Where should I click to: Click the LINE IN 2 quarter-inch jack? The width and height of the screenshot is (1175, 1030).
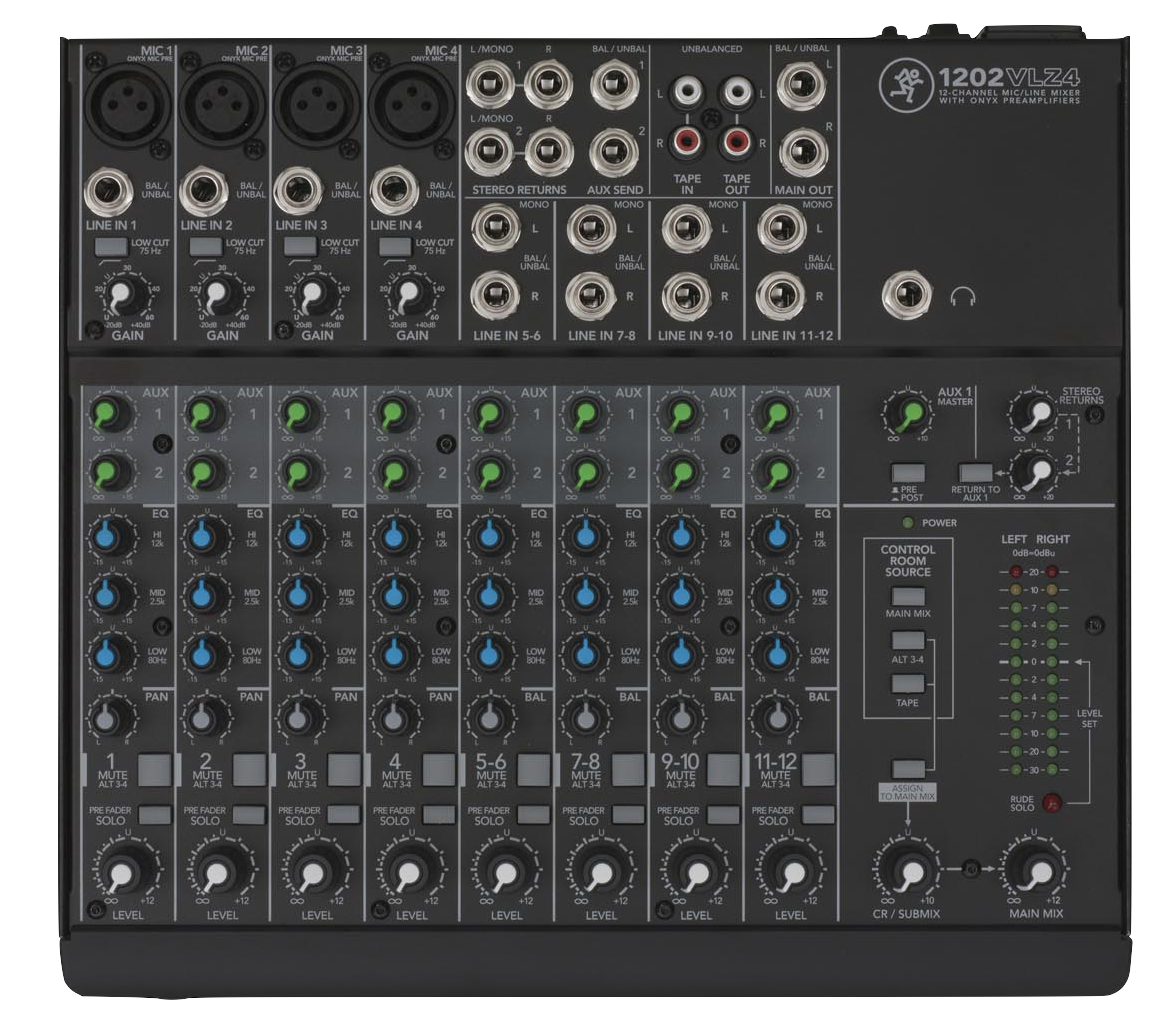click(204, 193)
